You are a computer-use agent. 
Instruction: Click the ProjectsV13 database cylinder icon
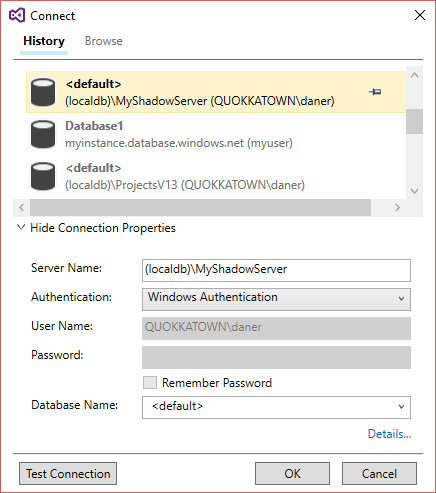[x=43, y=176]
